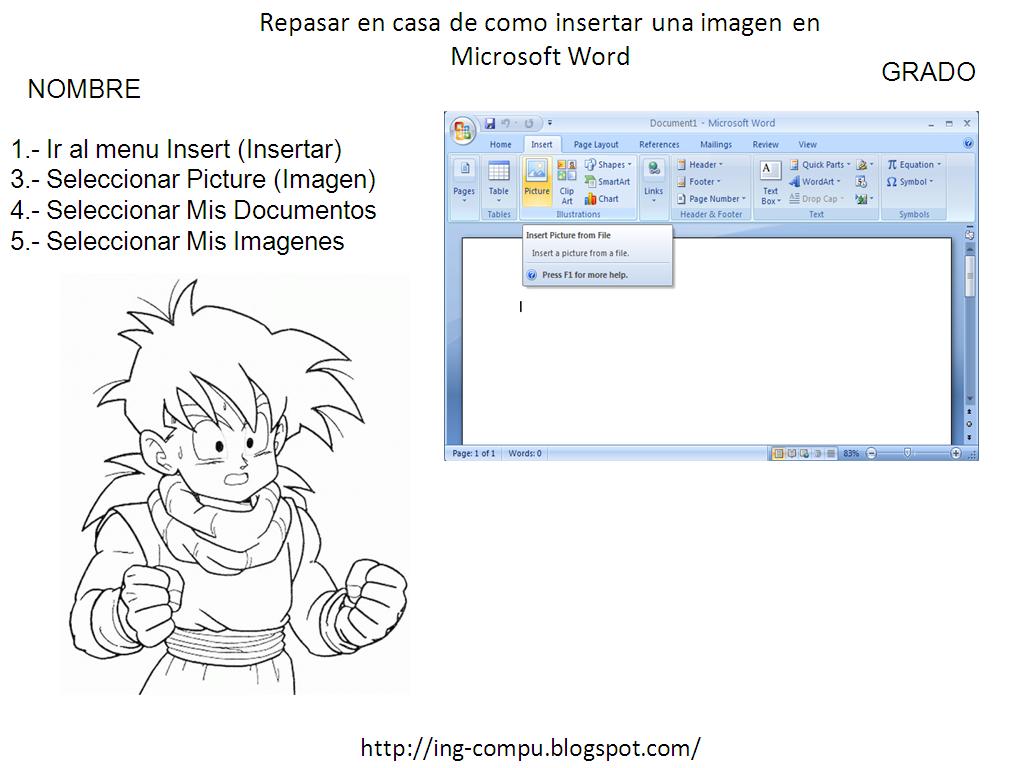
Task: Click the scrollbar down arrow in Word
Action: pyautogui.click(x=970, y=398)
